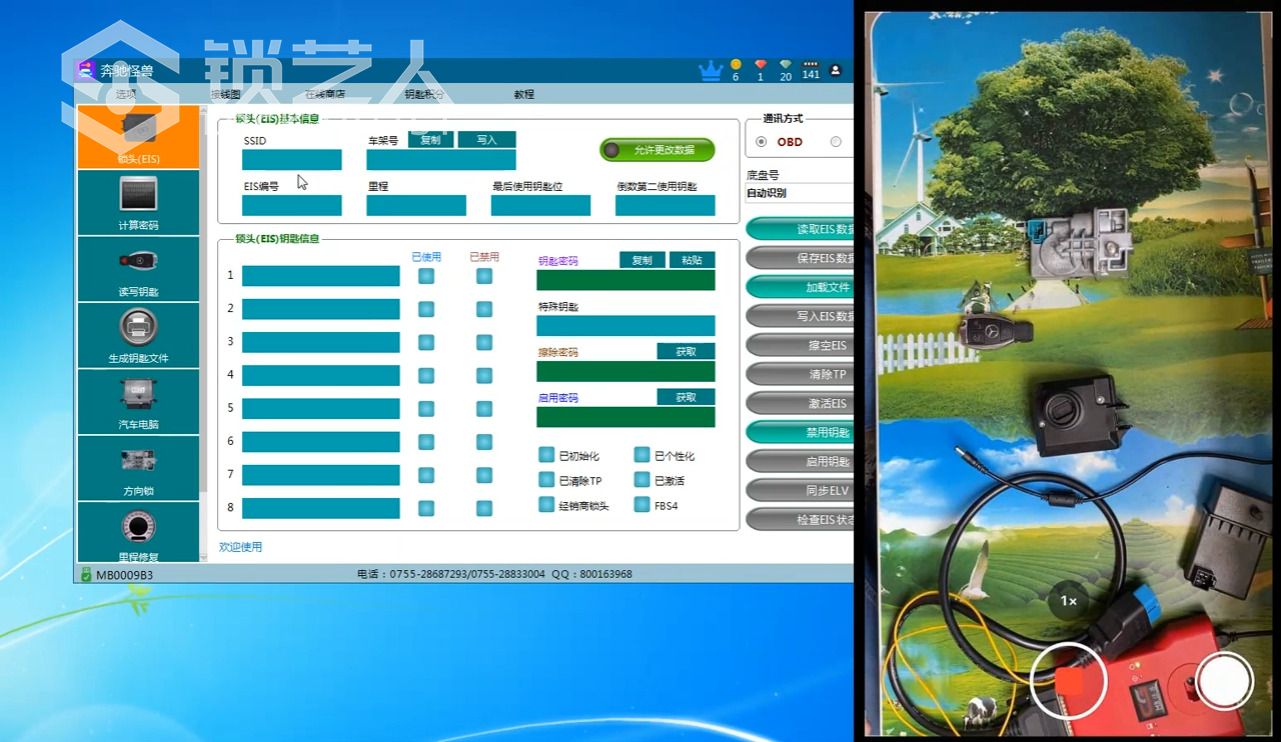Screen dimensions: 1281x742
Task: Click the 读取EIS数据 button
Action: click(800, 229)
